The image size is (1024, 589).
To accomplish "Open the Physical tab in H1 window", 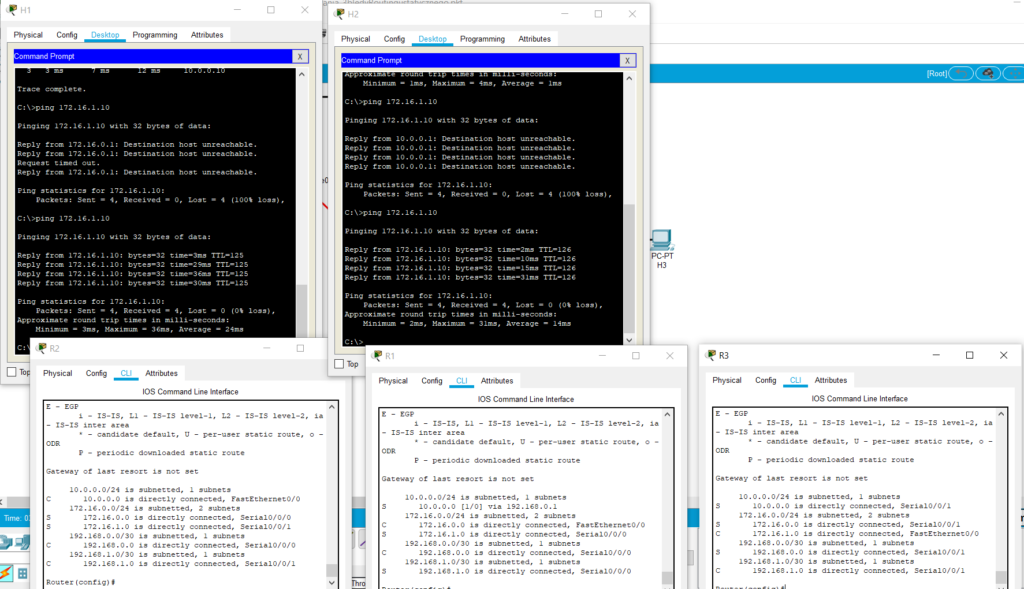I will [x=28, y=35].
